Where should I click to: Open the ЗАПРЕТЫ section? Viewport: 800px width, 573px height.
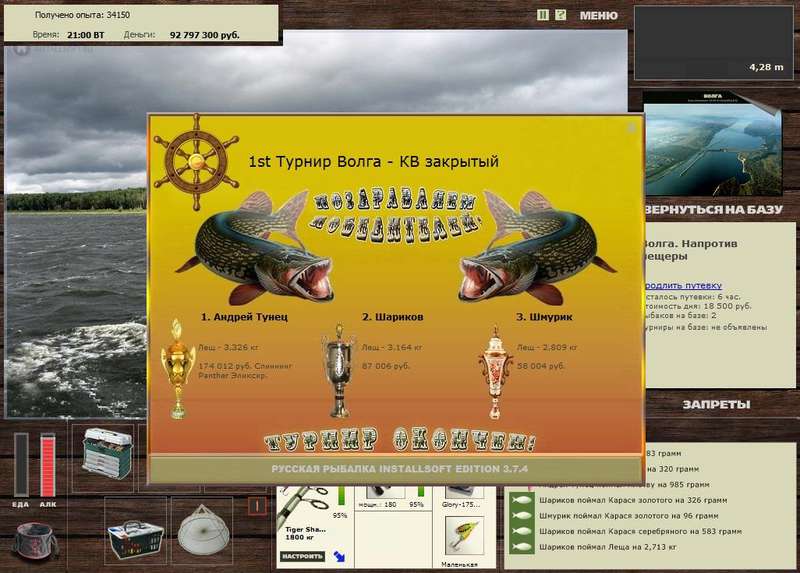(716, 405)
